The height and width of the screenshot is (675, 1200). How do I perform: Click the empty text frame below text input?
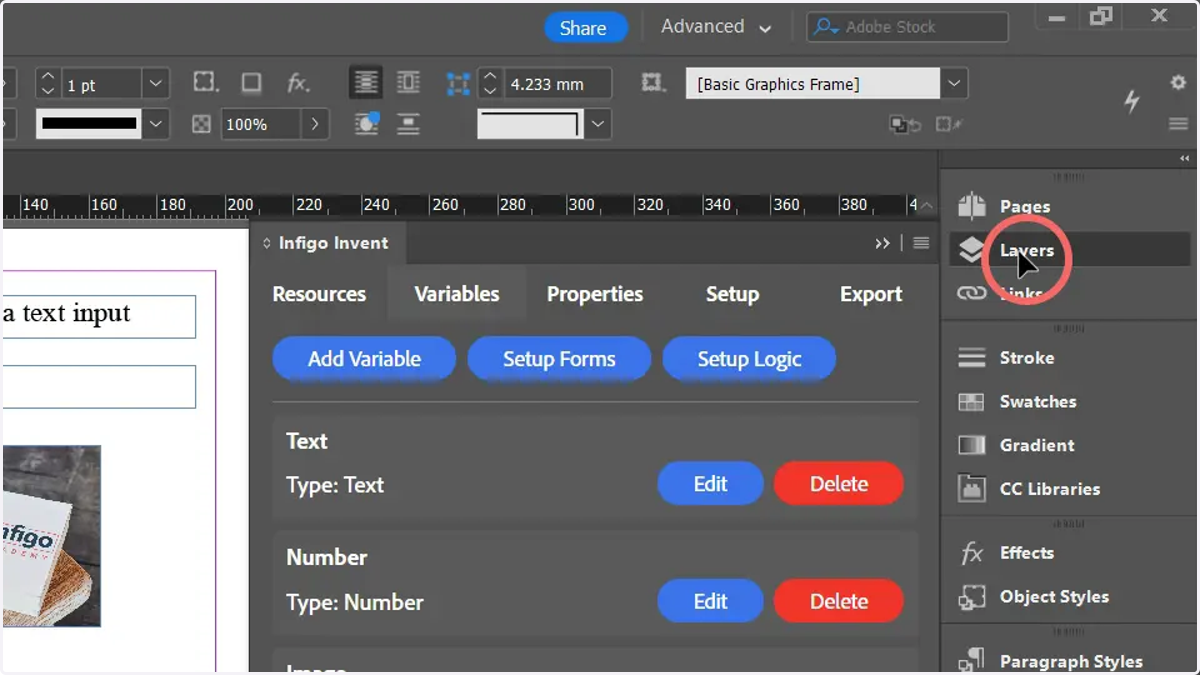[98, 387]
